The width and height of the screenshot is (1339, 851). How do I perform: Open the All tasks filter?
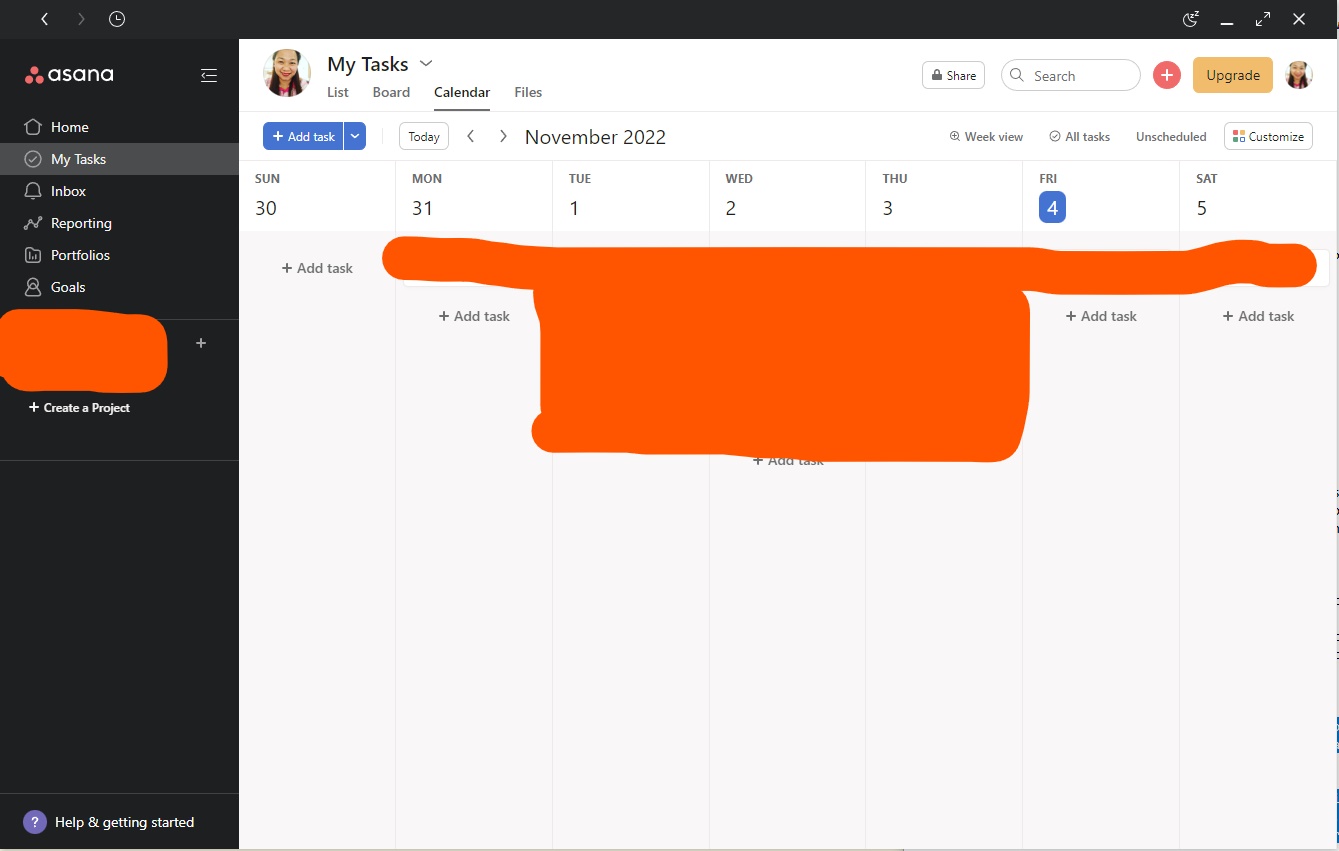(1080, 136)
